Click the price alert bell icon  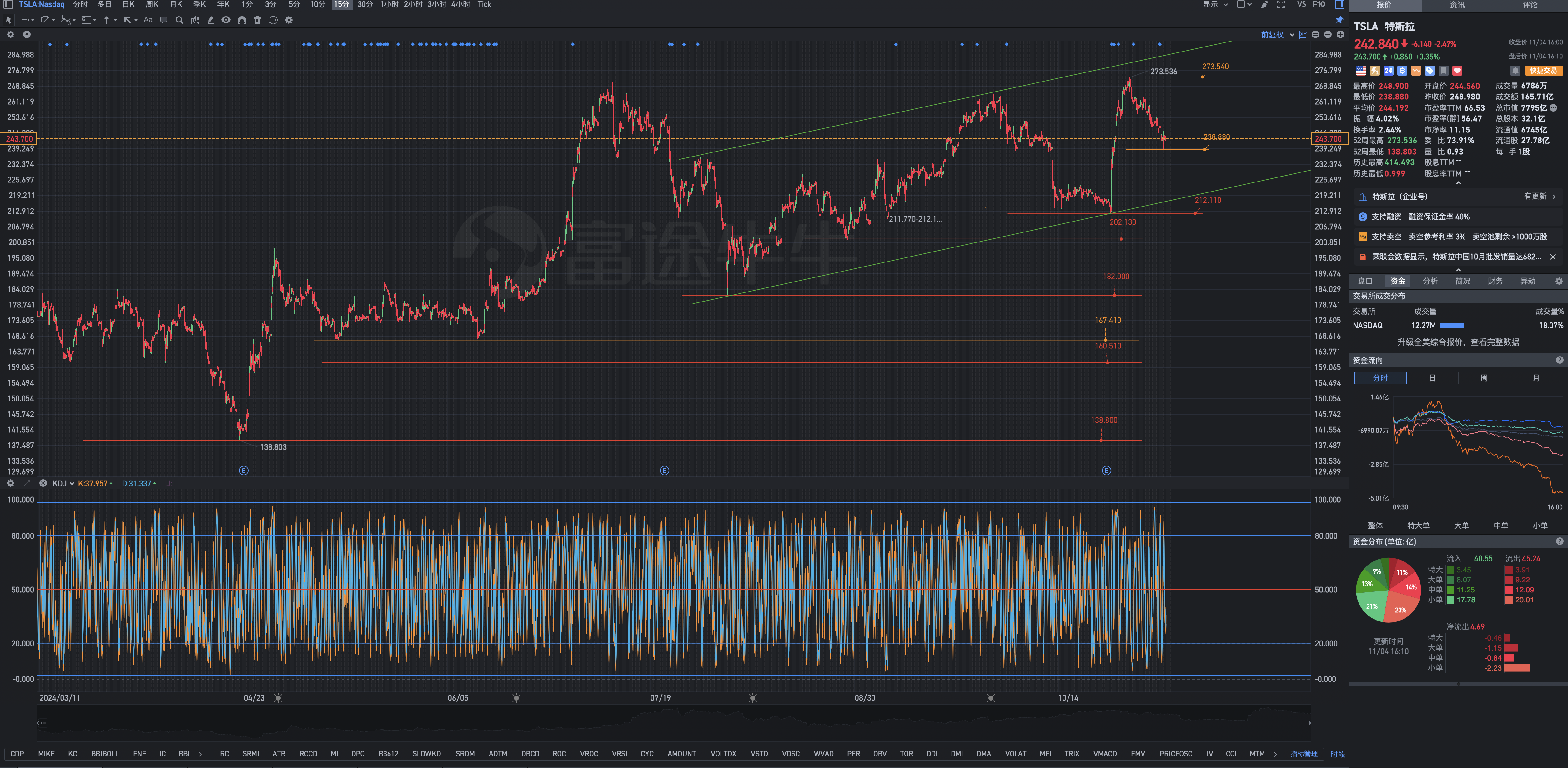click(x=1516, y=71)
